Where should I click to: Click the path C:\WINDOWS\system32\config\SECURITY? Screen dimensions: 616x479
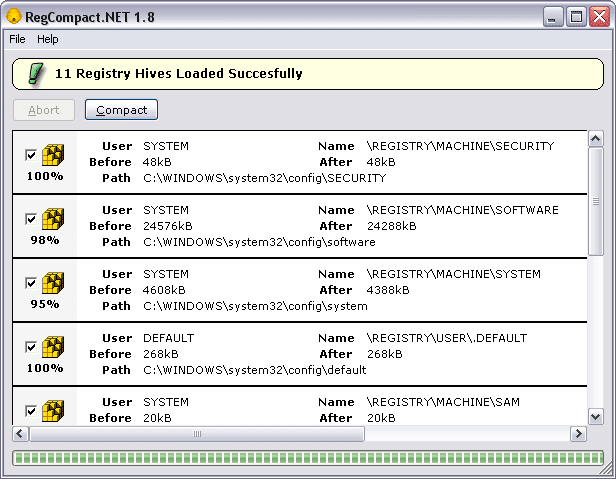coord(264,178)
